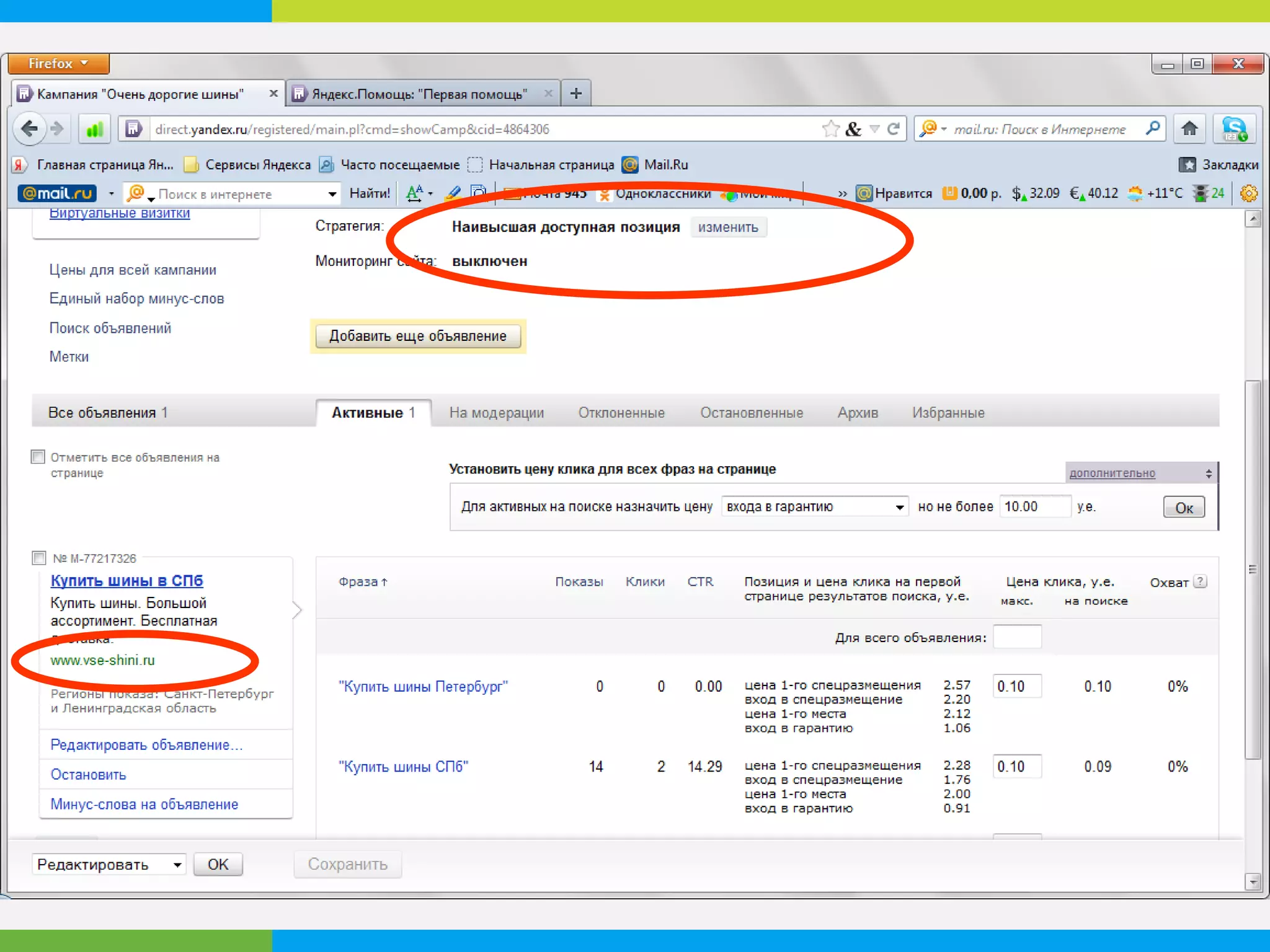Click the search magnifier in the mail.ru search box

1152,128
